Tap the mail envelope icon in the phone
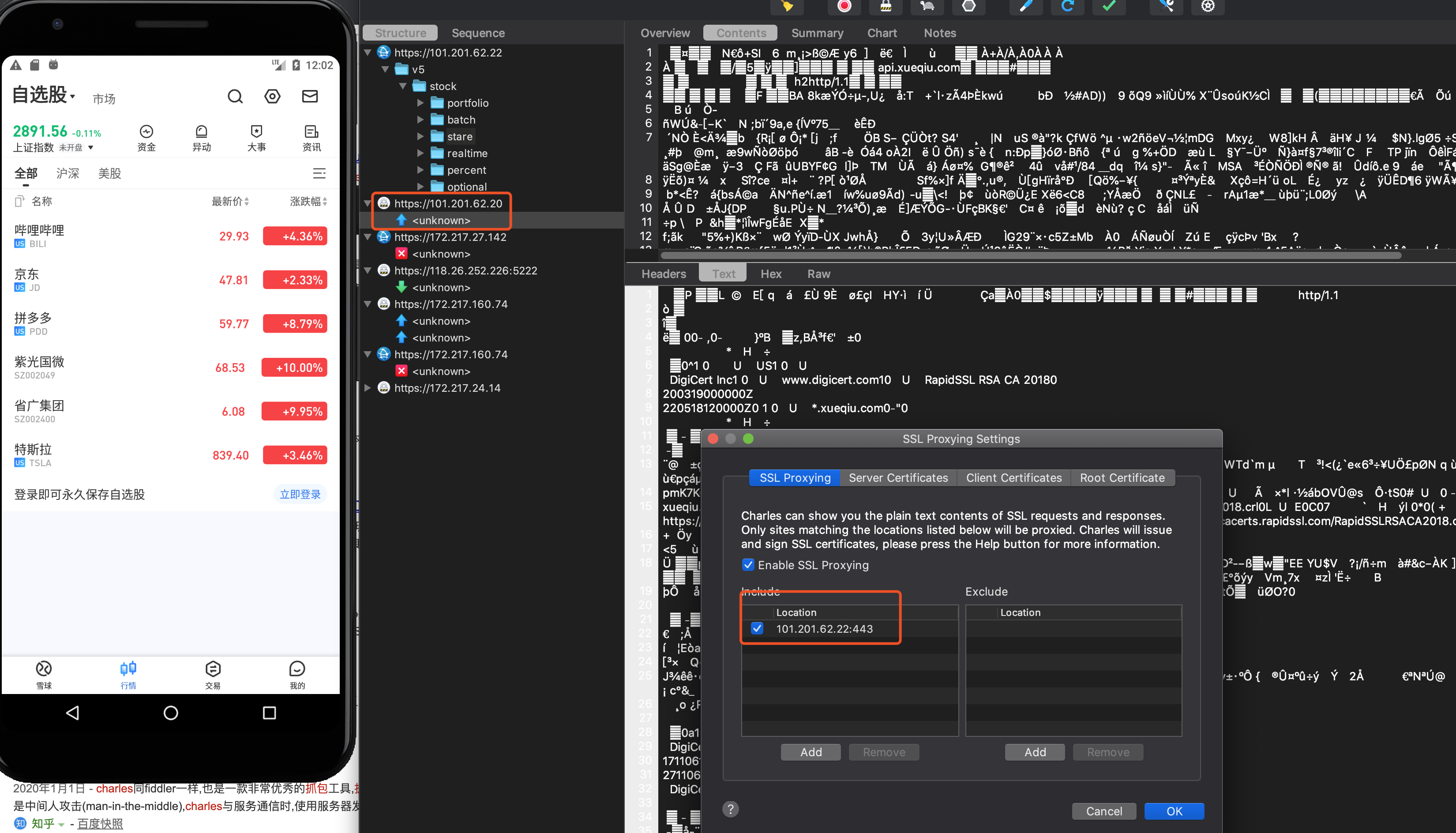Screen dimensions: 1456x833 pyautogui.click(x=309, y=96)
